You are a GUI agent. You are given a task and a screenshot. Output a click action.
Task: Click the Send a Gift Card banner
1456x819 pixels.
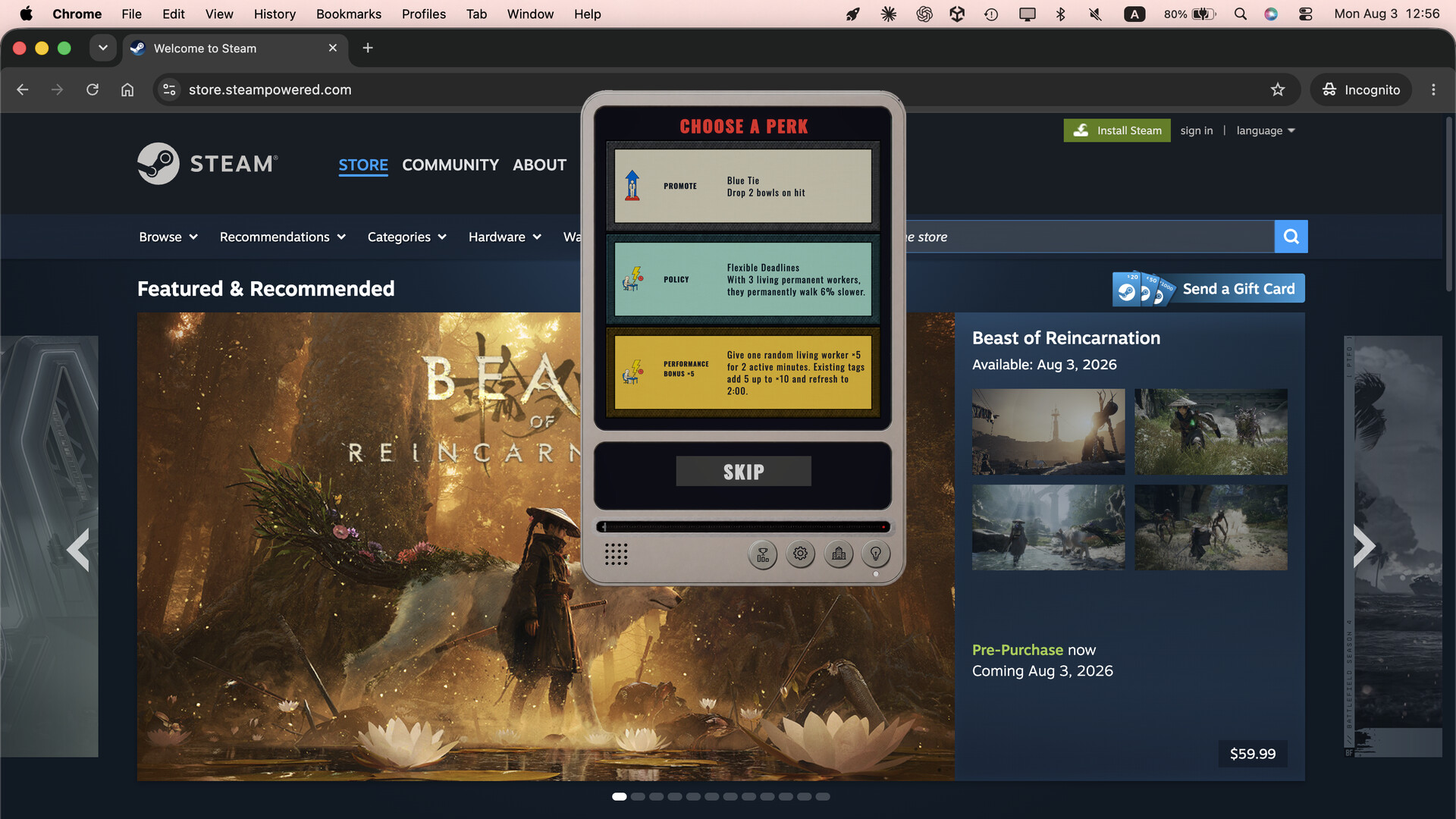(x=1209, y=289)
